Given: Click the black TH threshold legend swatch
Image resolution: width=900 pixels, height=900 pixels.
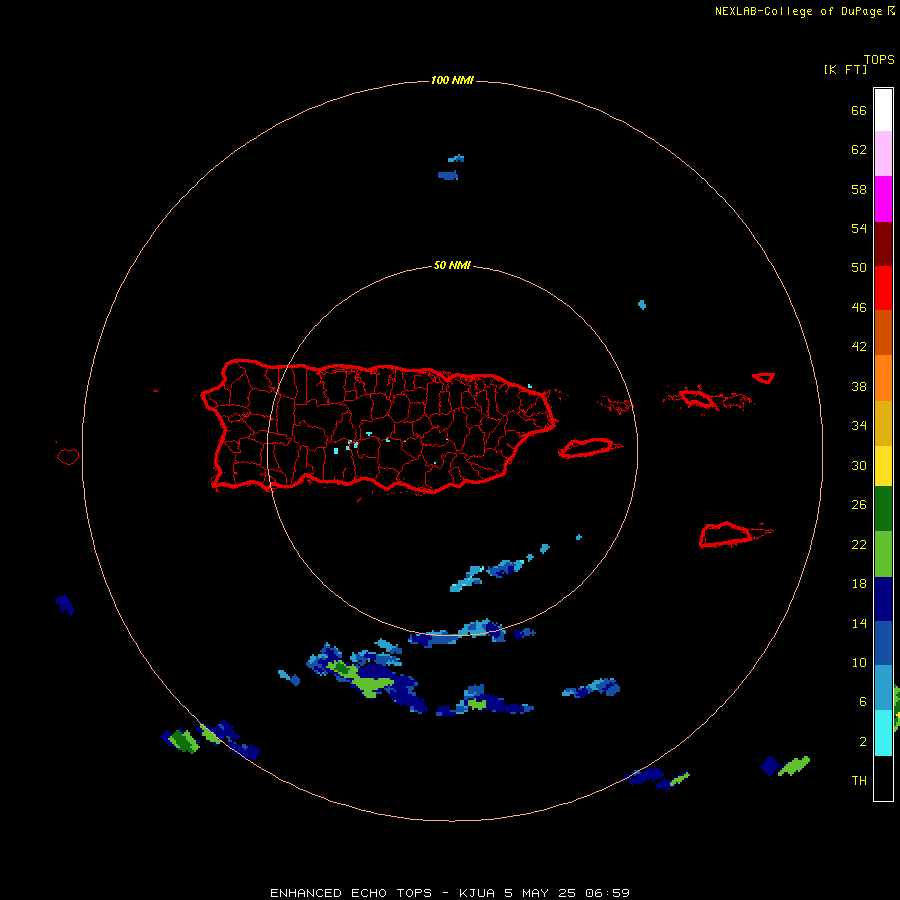Looking at the screenshot, I should point(883,778).
